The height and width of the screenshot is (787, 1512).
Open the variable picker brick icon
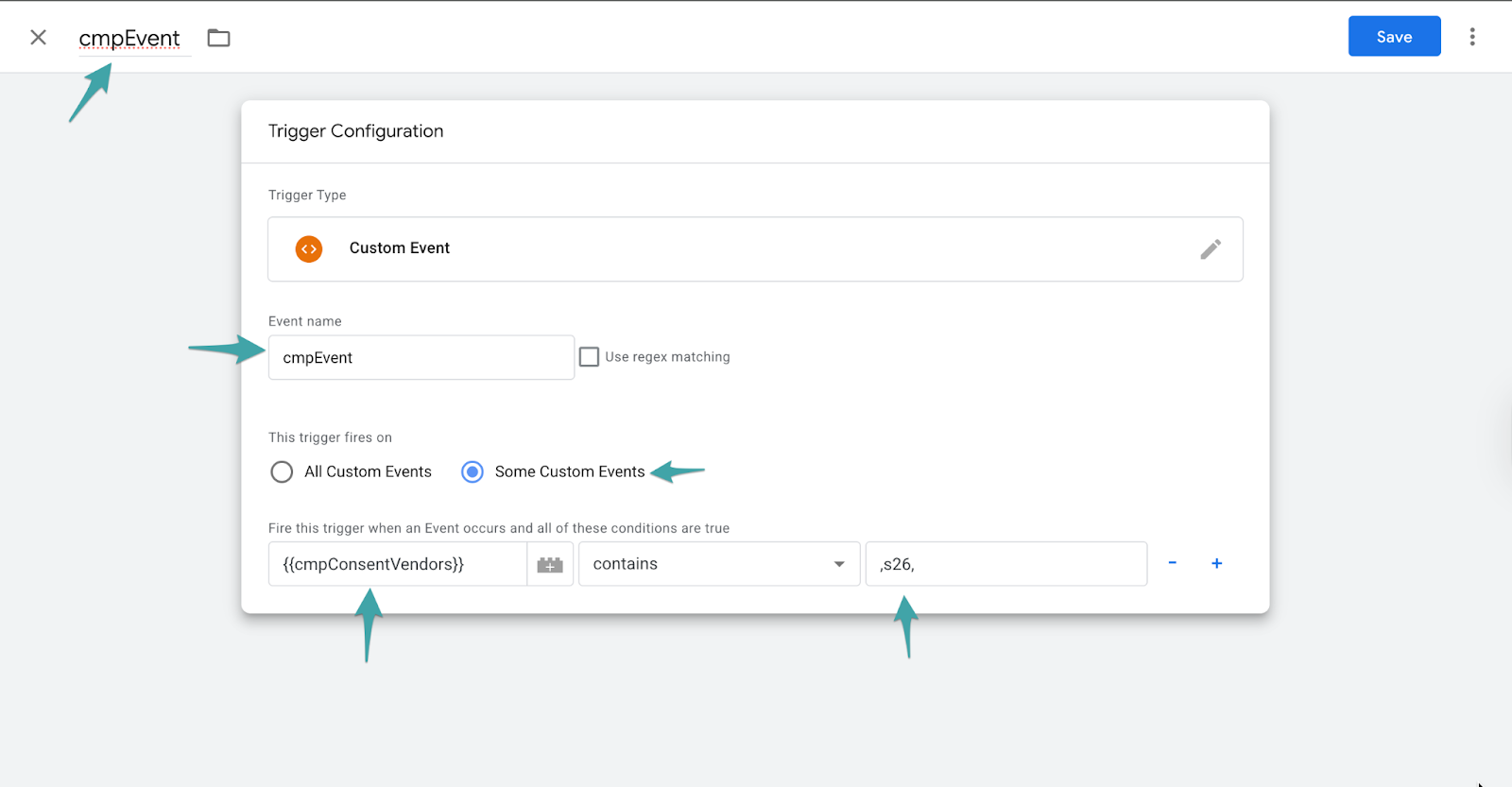[550, 564]
